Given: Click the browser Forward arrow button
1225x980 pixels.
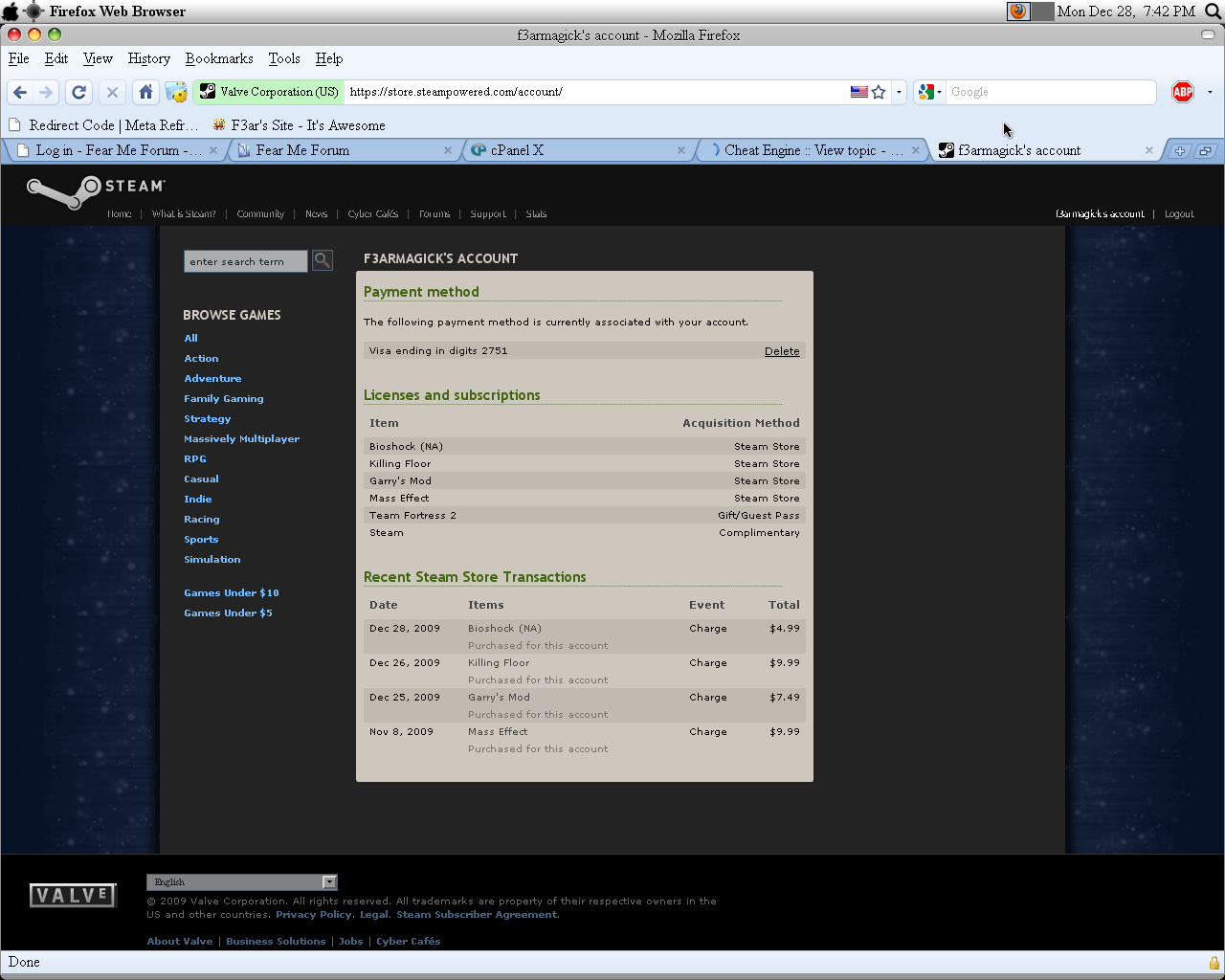Looking at the screenshot, I should point(45,92).
